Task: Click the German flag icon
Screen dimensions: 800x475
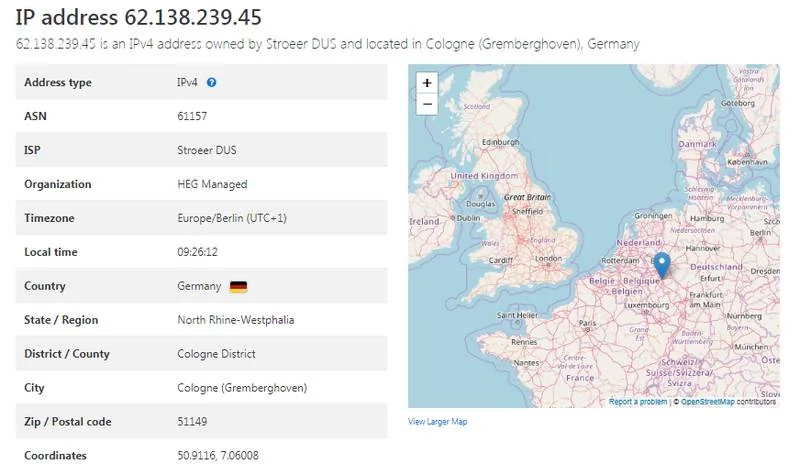Action: coord(238,286)
